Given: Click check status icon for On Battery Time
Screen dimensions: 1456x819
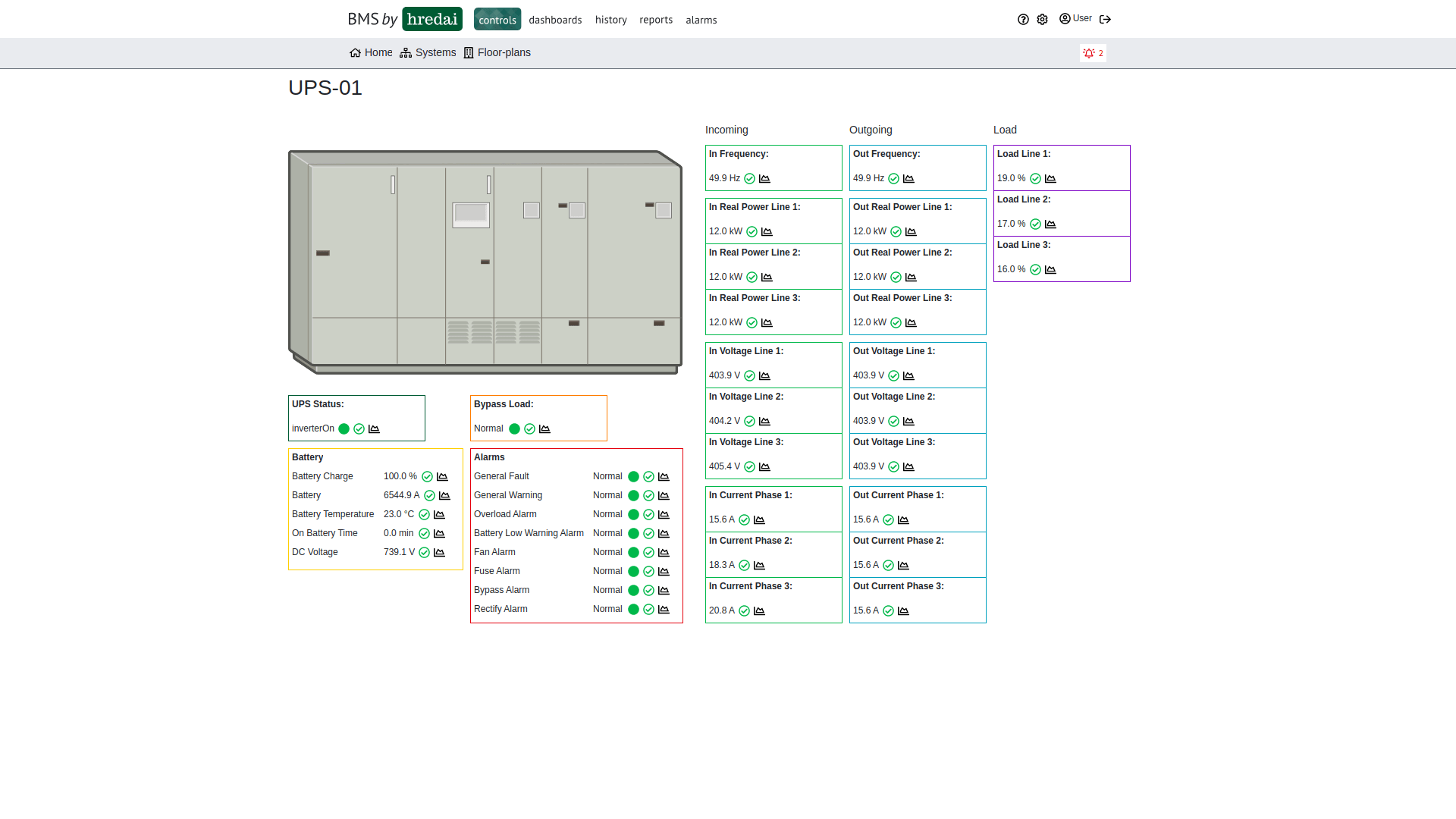Looking at the screenshot, I should [x=424, y=534].
